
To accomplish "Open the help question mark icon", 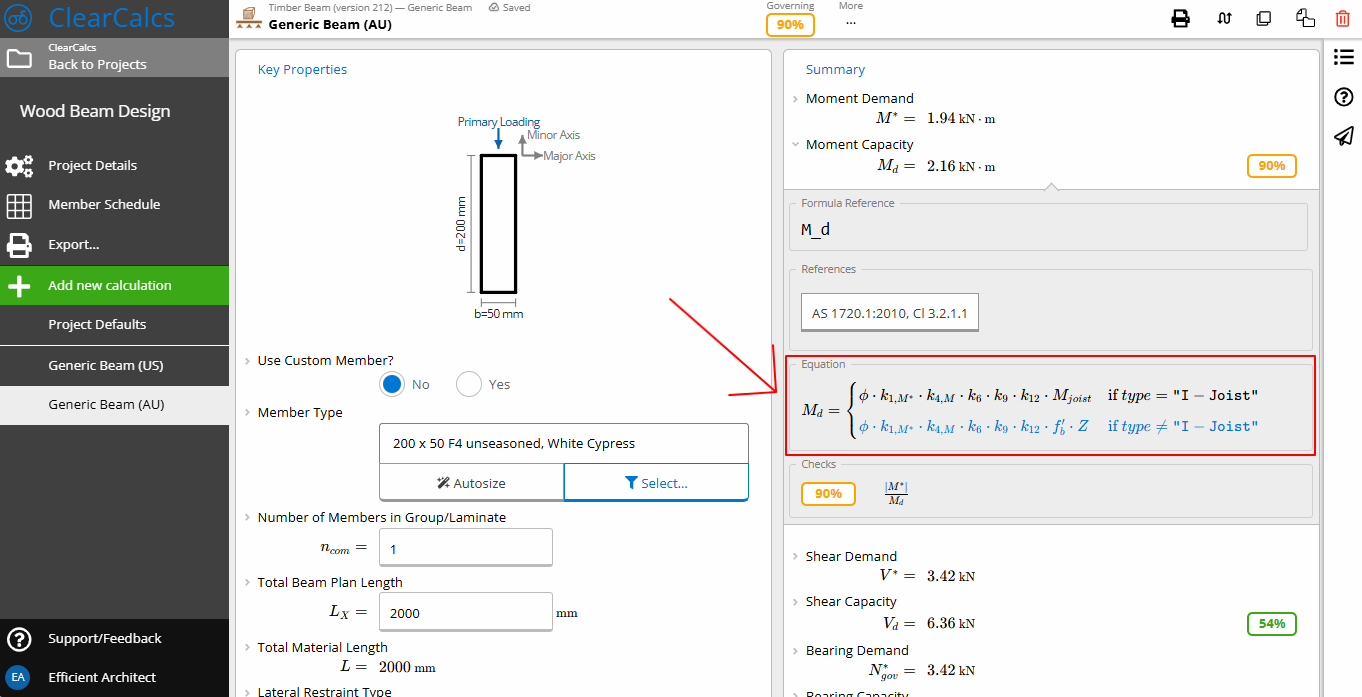I will coord(1344,97).
